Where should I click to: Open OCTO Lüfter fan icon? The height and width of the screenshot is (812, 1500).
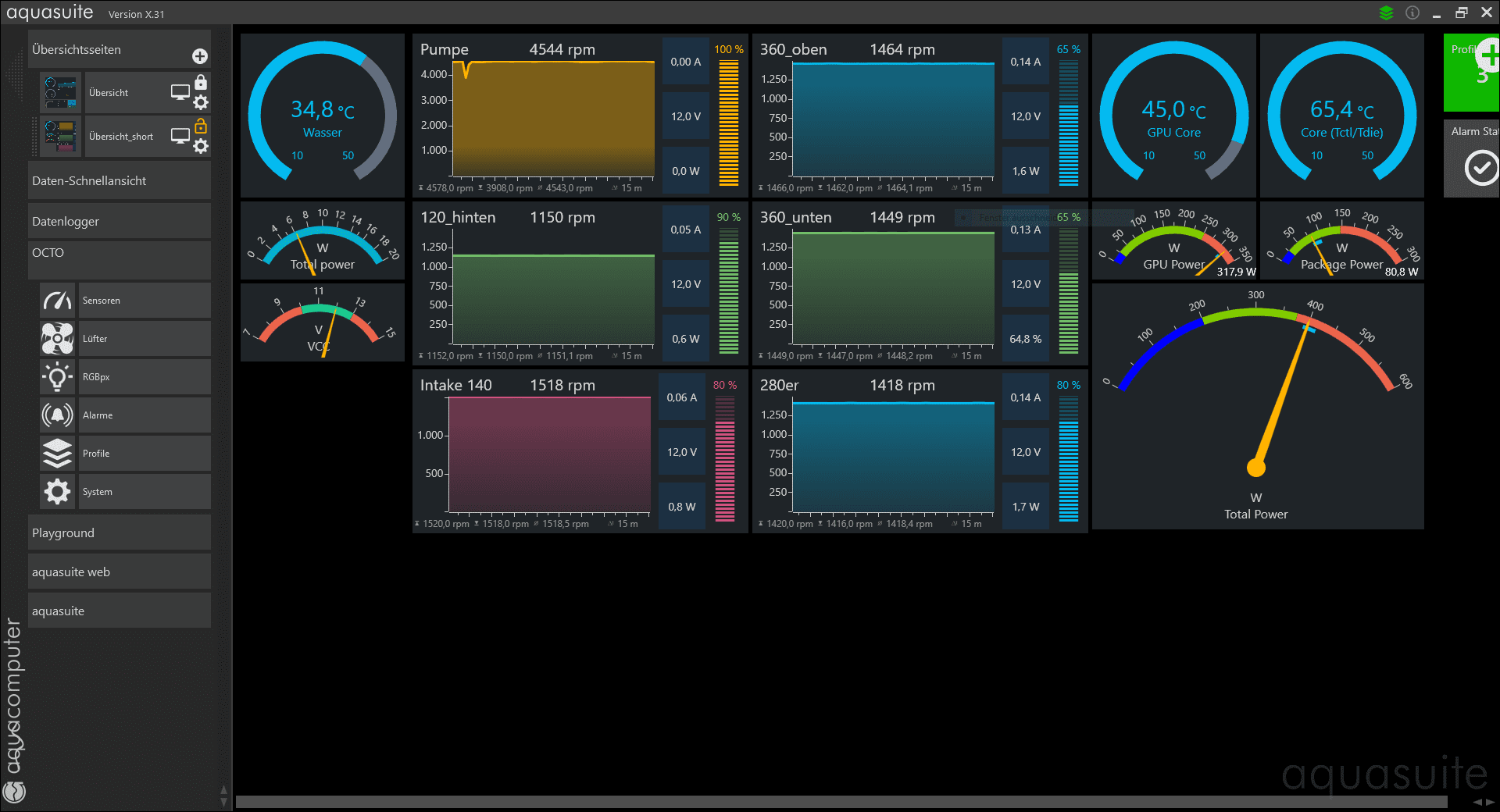tap(58, 339)
